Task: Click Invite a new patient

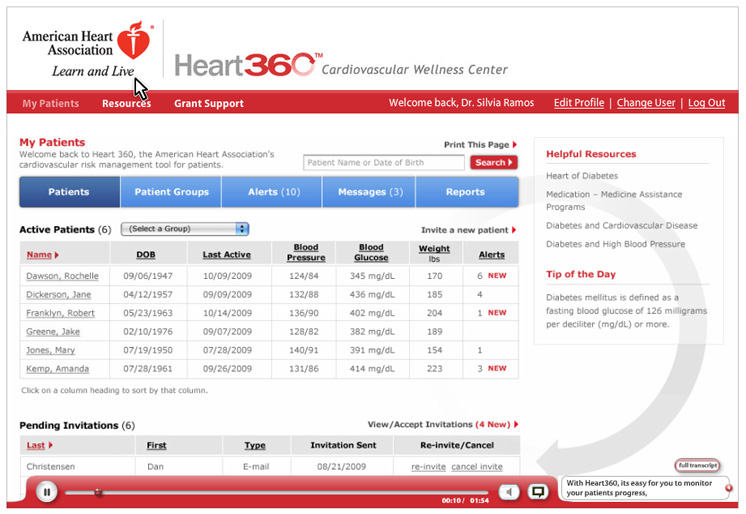Action: [x=468, y=230]
